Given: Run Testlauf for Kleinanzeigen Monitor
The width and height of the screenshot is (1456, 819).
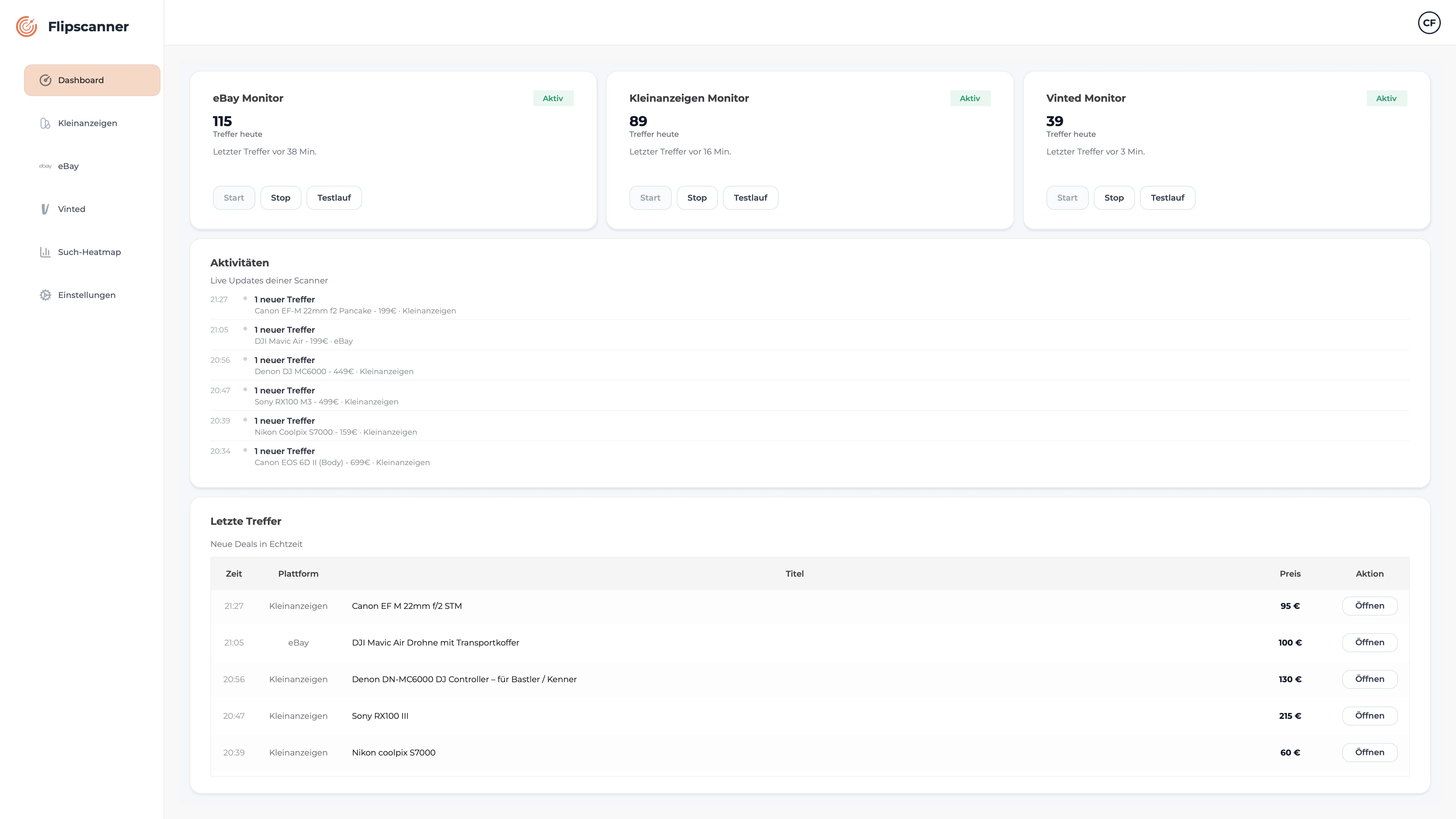Looking at the screenshot, I should click(x=751, y=198).
